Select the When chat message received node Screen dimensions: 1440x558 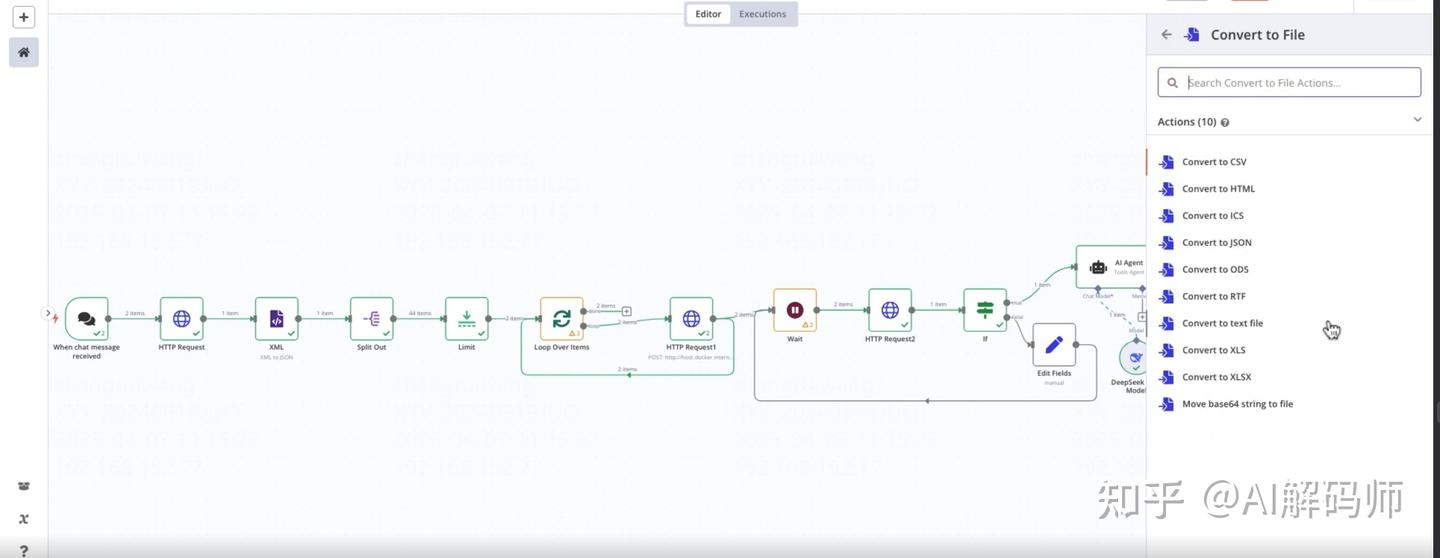coord(87,318)
